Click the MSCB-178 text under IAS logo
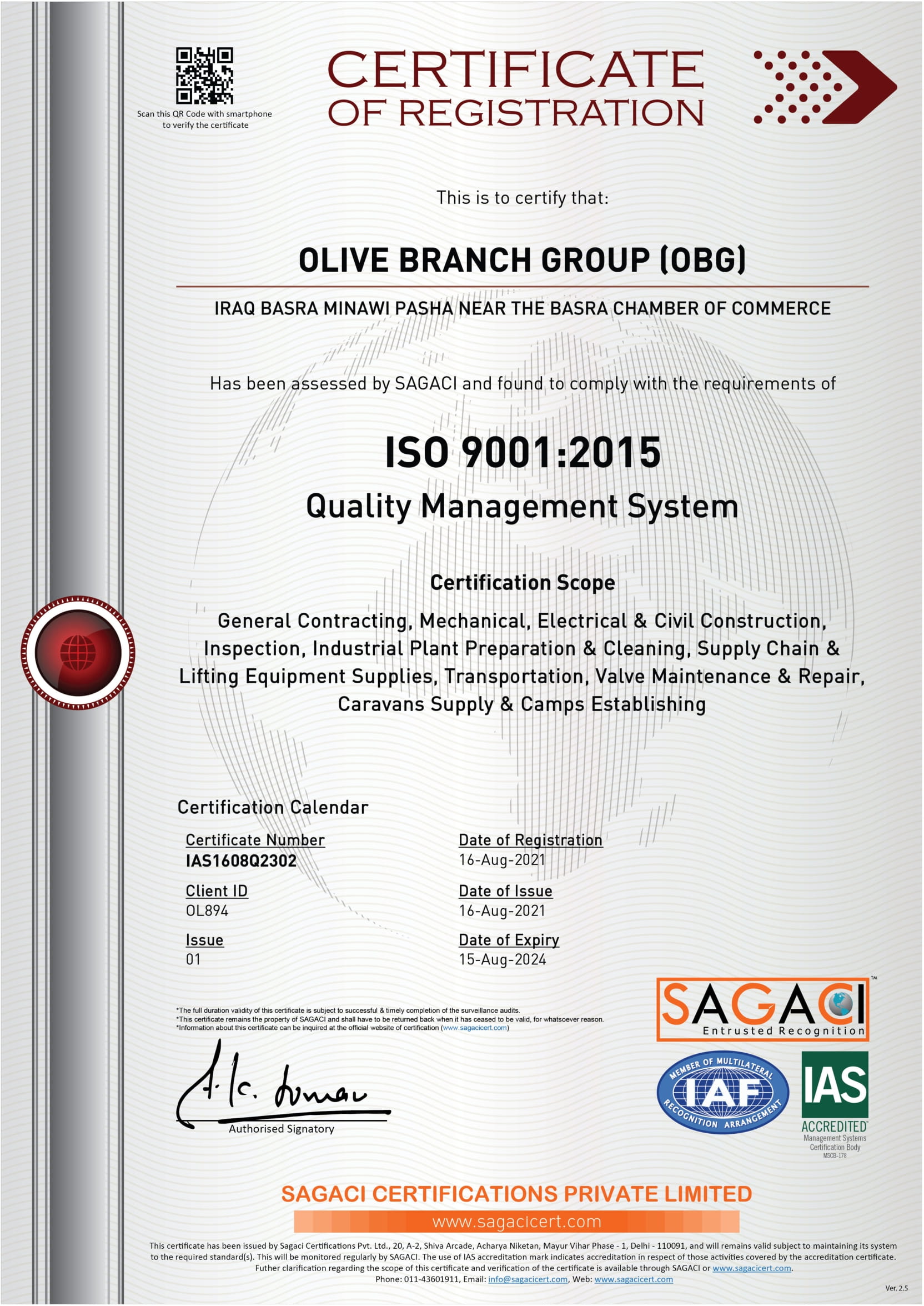 (835, 1156)
